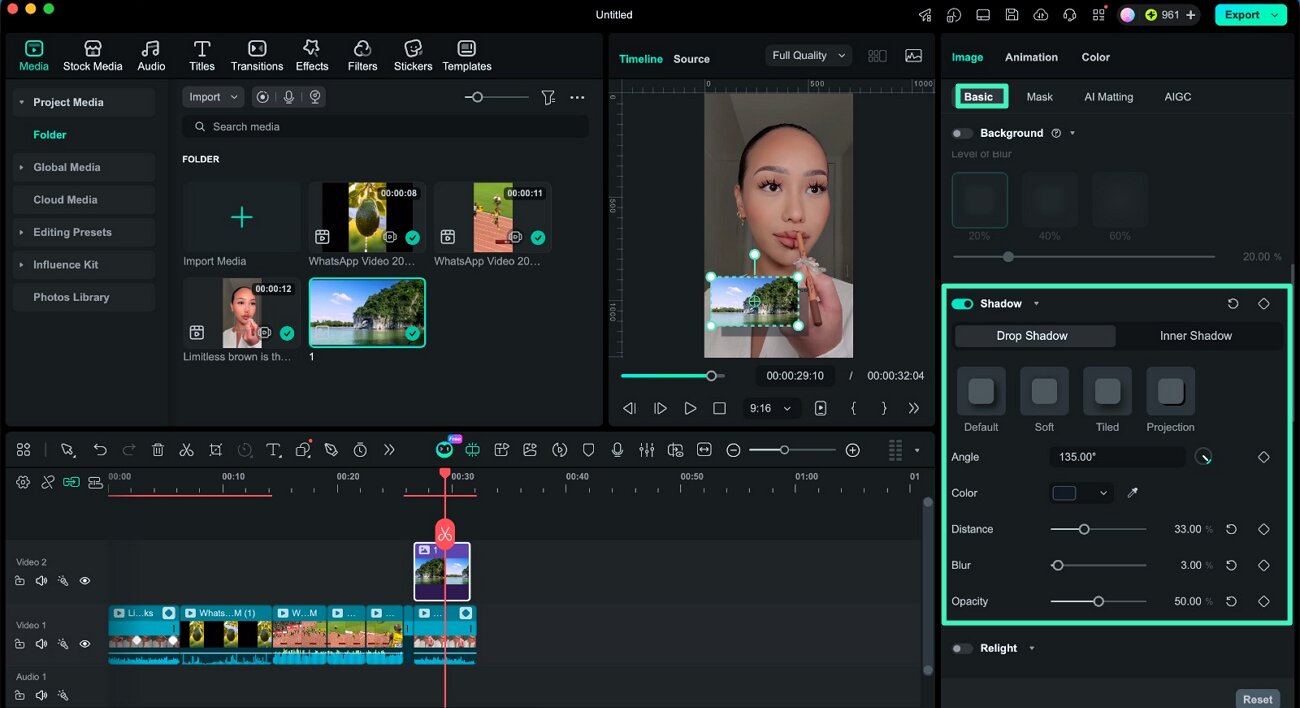
Task: Pick shadow color with eyedropper
Action: coord(1133,493)
